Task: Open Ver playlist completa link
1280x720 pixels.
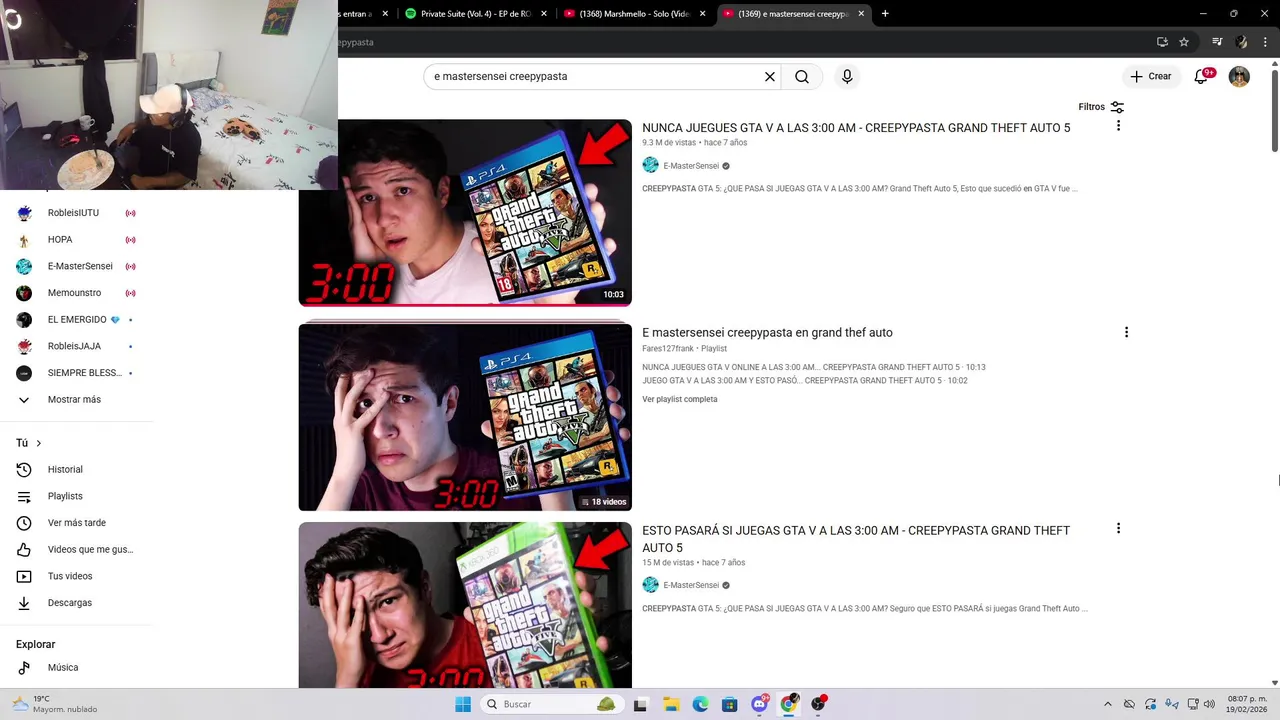Action: 680,399
